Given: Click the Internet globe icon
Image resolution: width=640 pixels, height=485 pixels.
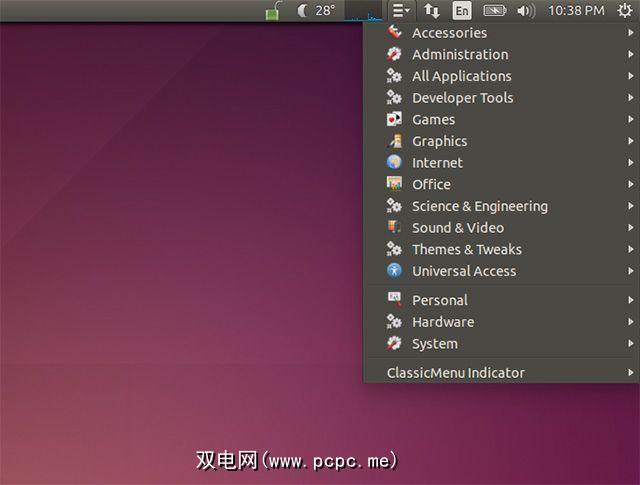Looking at the screenshot, I should click(394, 162).
